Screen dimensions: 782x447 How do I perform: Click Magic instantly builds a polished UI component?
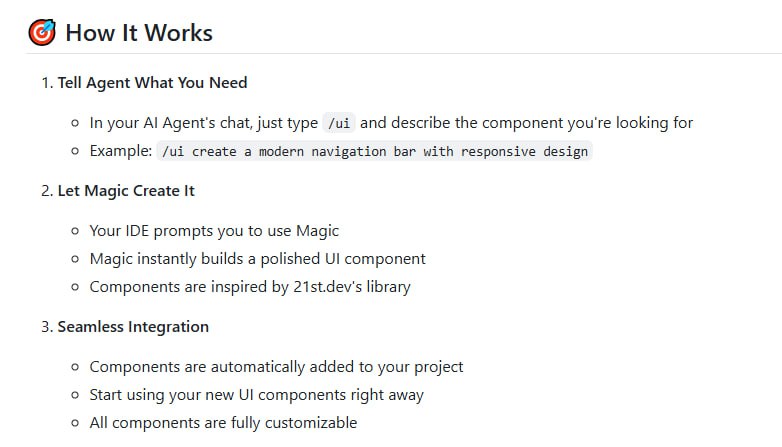tap(257, 259)
